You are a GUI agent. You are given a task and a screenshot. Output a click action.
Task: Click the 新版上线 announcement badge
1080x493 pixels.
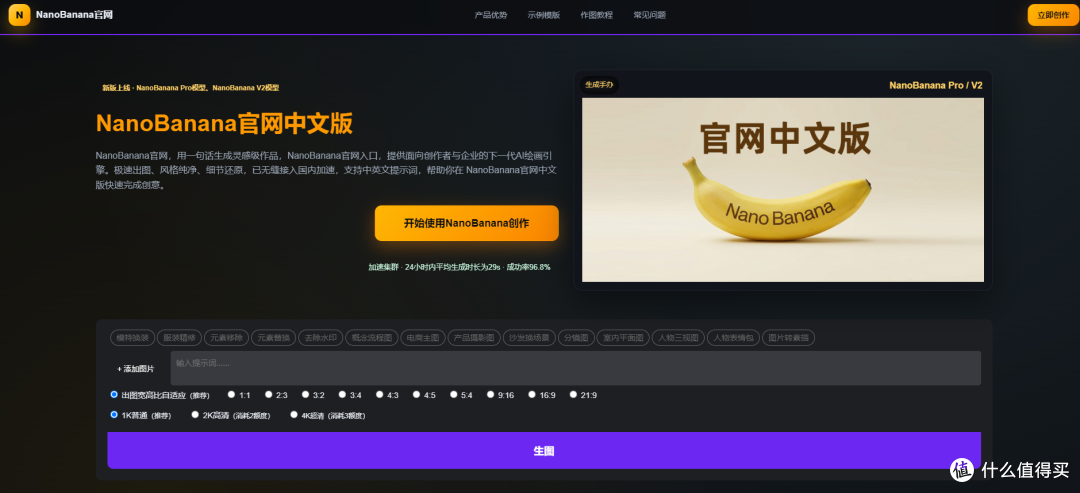tap(191, 88)
